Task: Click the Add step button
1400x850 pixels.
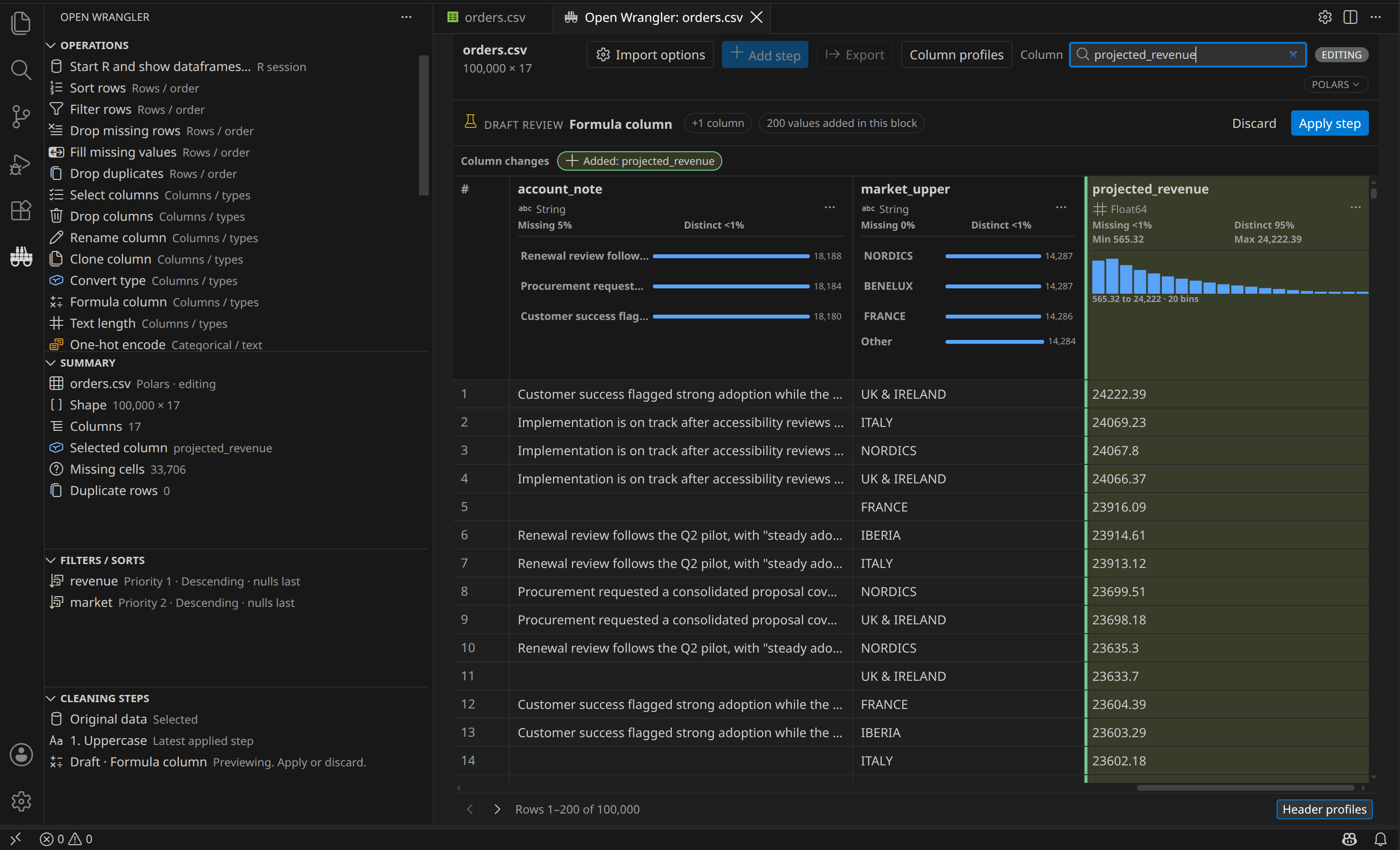Action: click(x=765, y=54)
